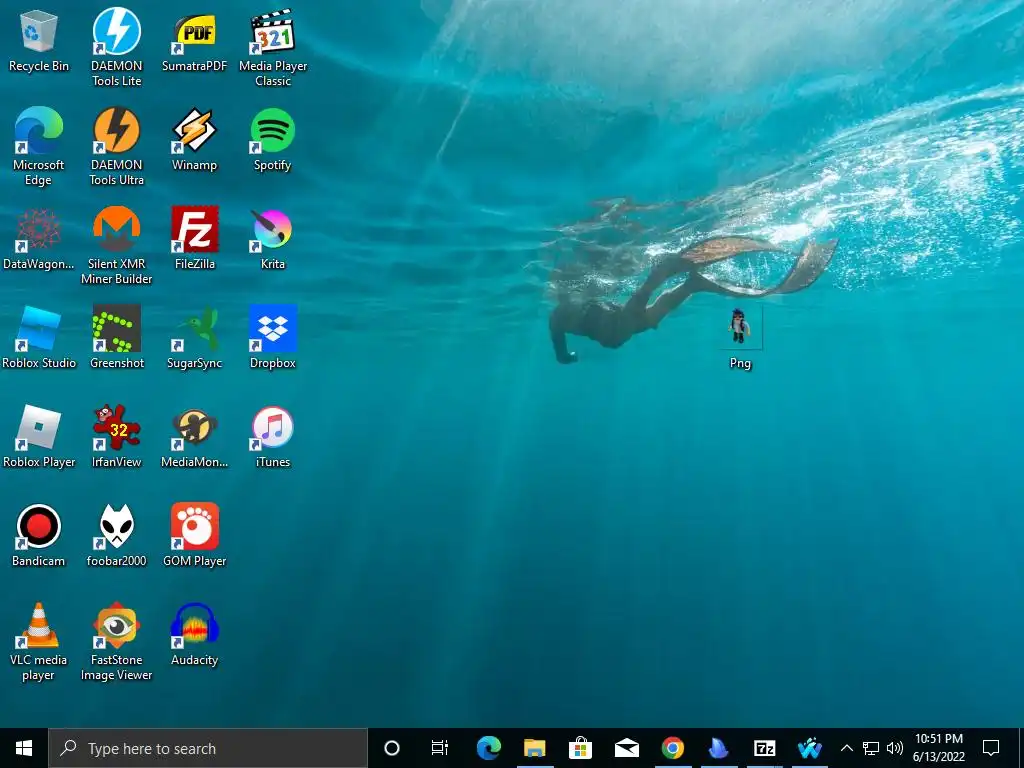Open the Action Center notifications
This screenshot has height=768, width=1024.
point(991,748)
